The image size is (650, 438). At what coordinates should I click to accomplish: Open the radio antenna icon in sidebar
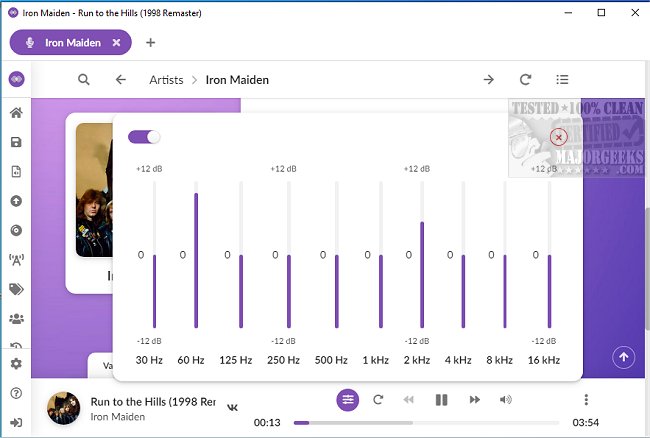coord(16,259)
